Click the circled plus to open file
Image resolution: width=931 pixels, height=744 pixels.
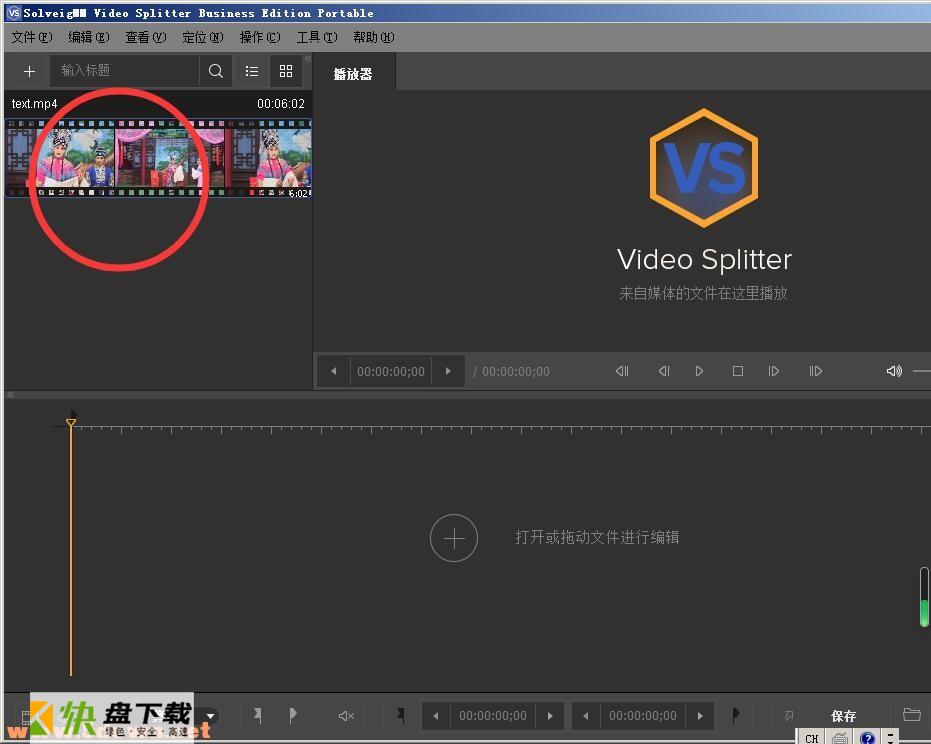(x=454, y=538)
